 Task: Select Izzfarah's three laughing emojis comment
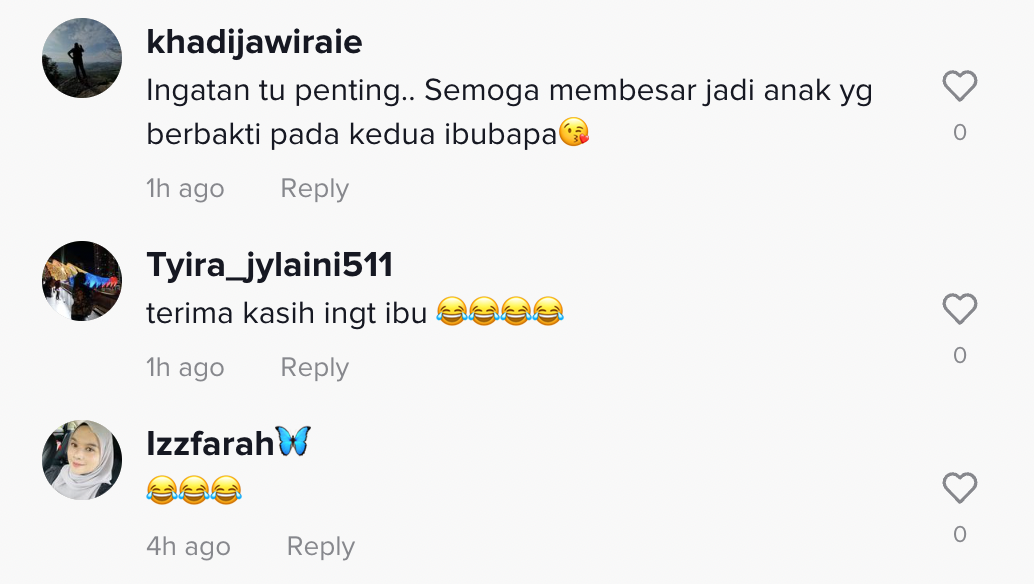tap(194, 490)
